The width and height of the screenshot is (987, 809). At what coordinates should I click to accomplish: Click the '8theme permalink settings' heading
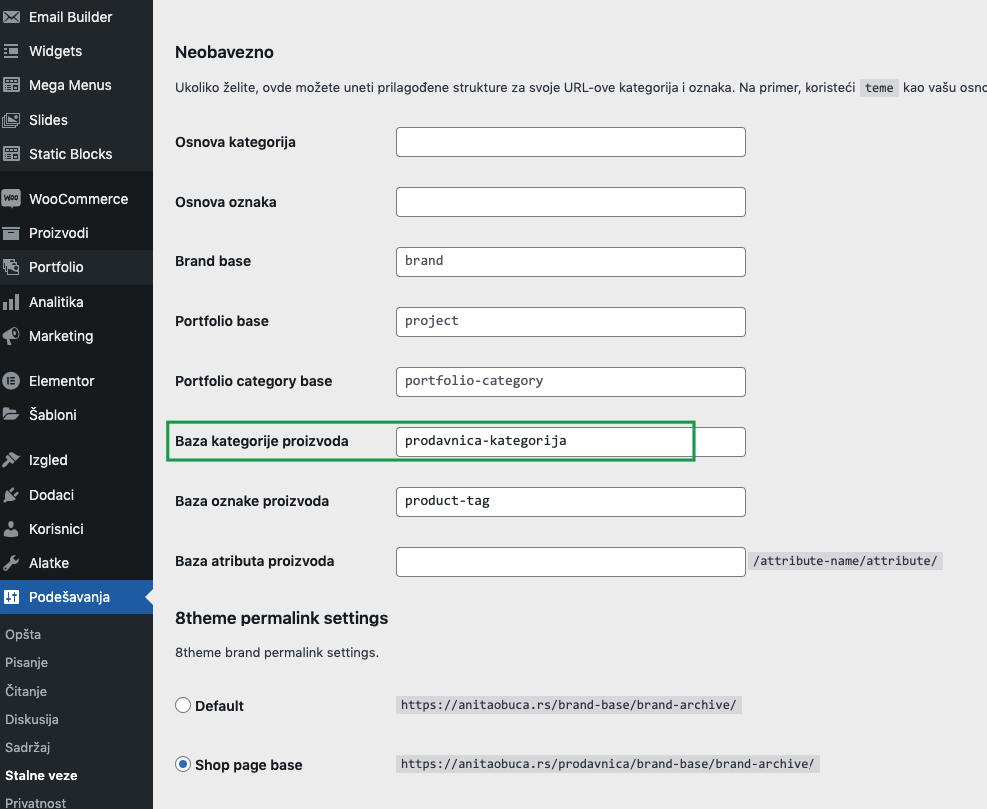[281, 618]
